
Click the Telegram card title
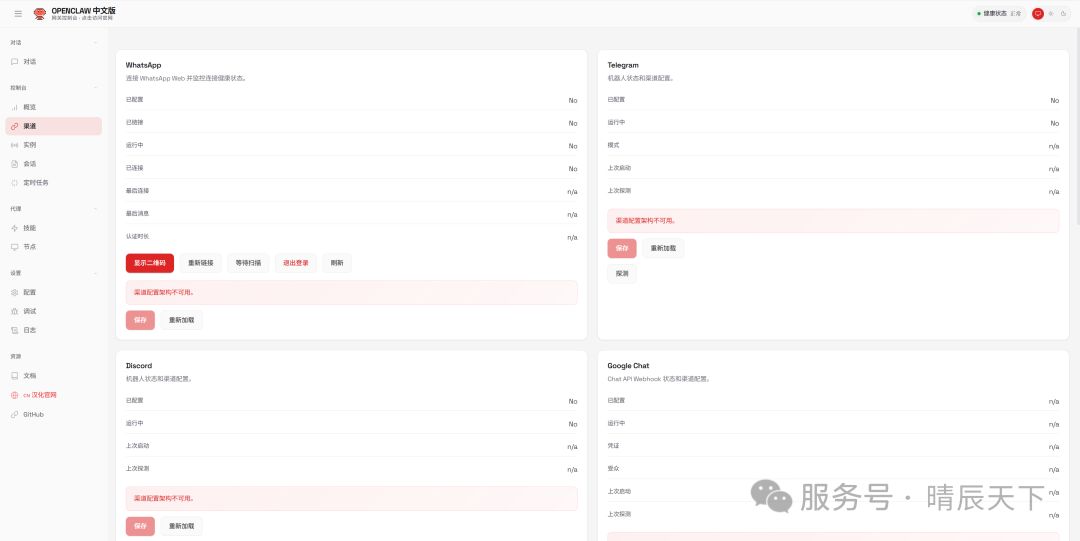(623, 65)
